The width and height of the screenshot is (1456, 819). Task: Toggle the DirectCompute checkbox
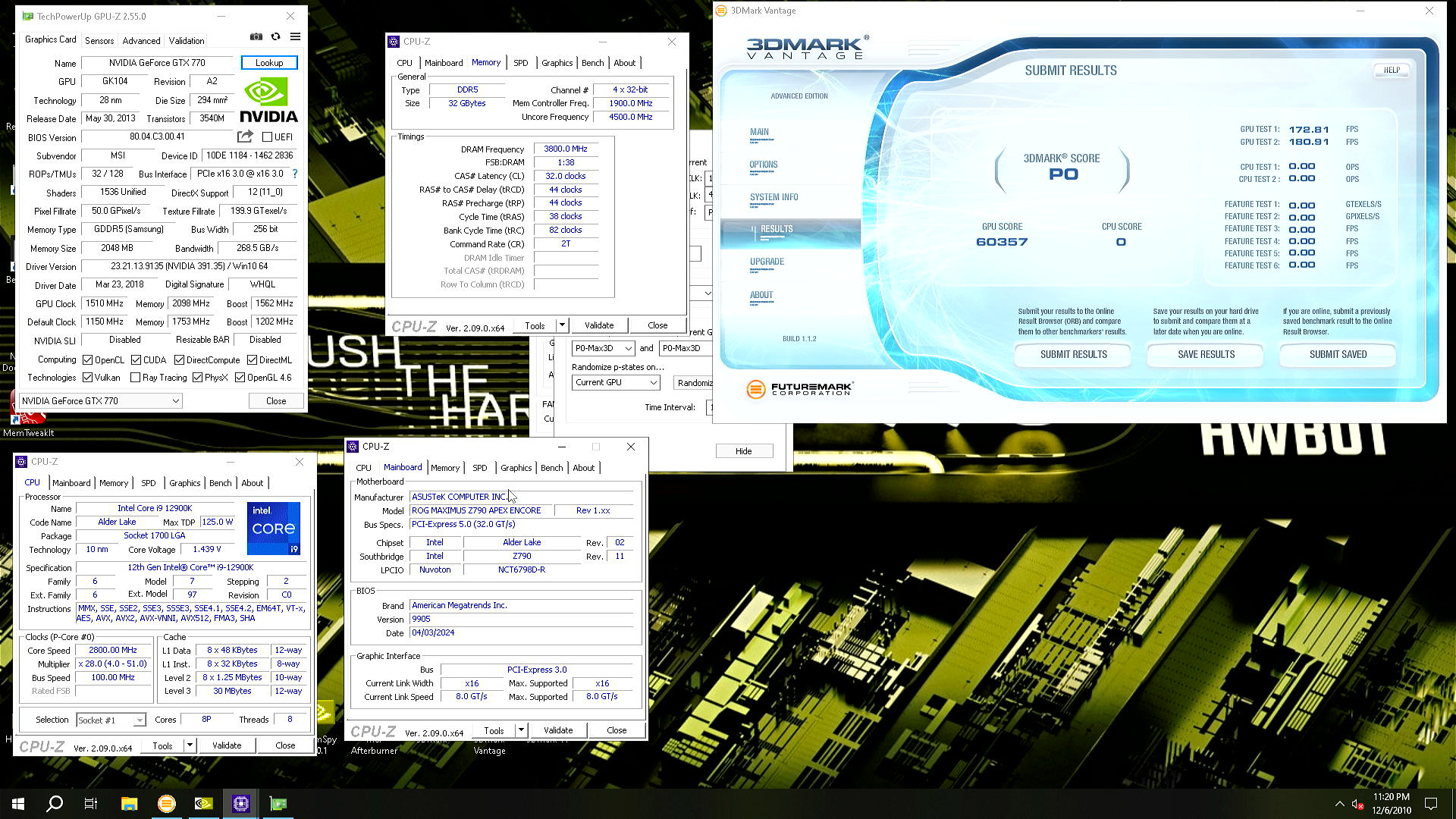coord(180,360)
